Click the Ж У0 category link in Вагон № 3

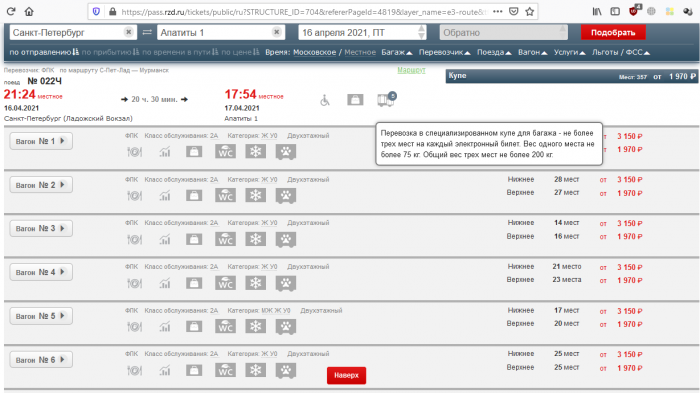point(269,223)
